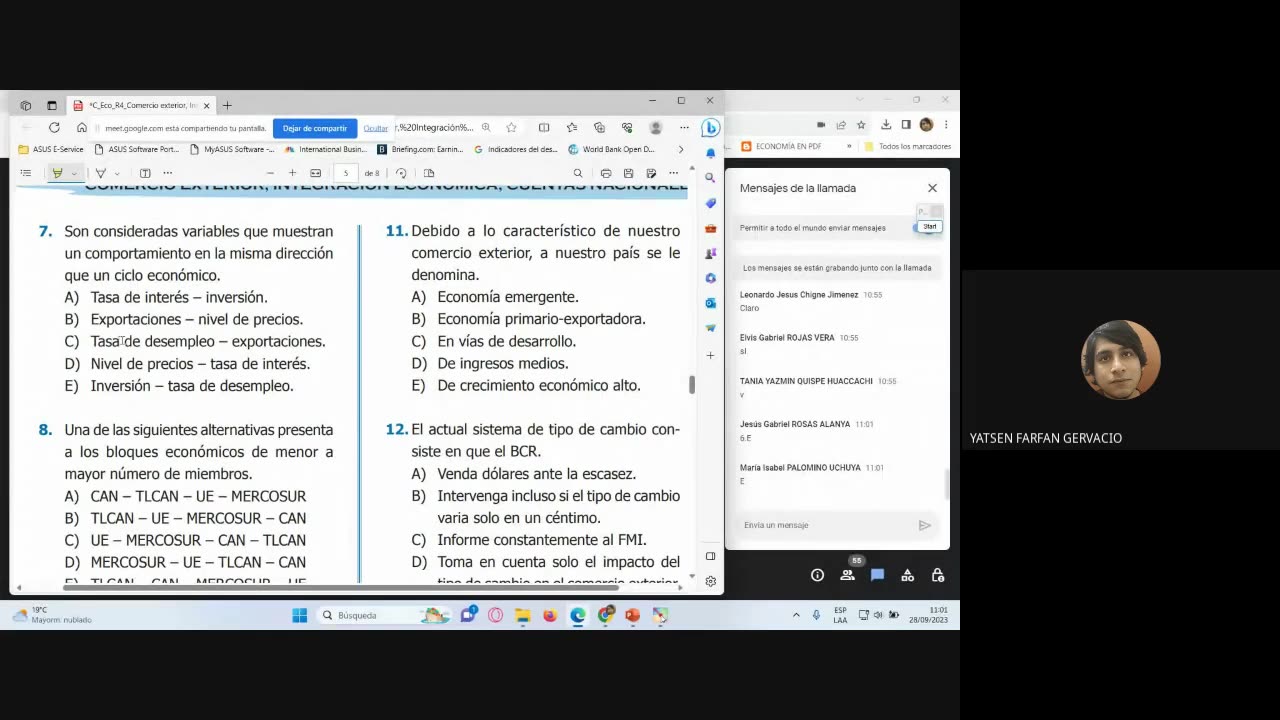Open Chrome profile avatar

926,125
